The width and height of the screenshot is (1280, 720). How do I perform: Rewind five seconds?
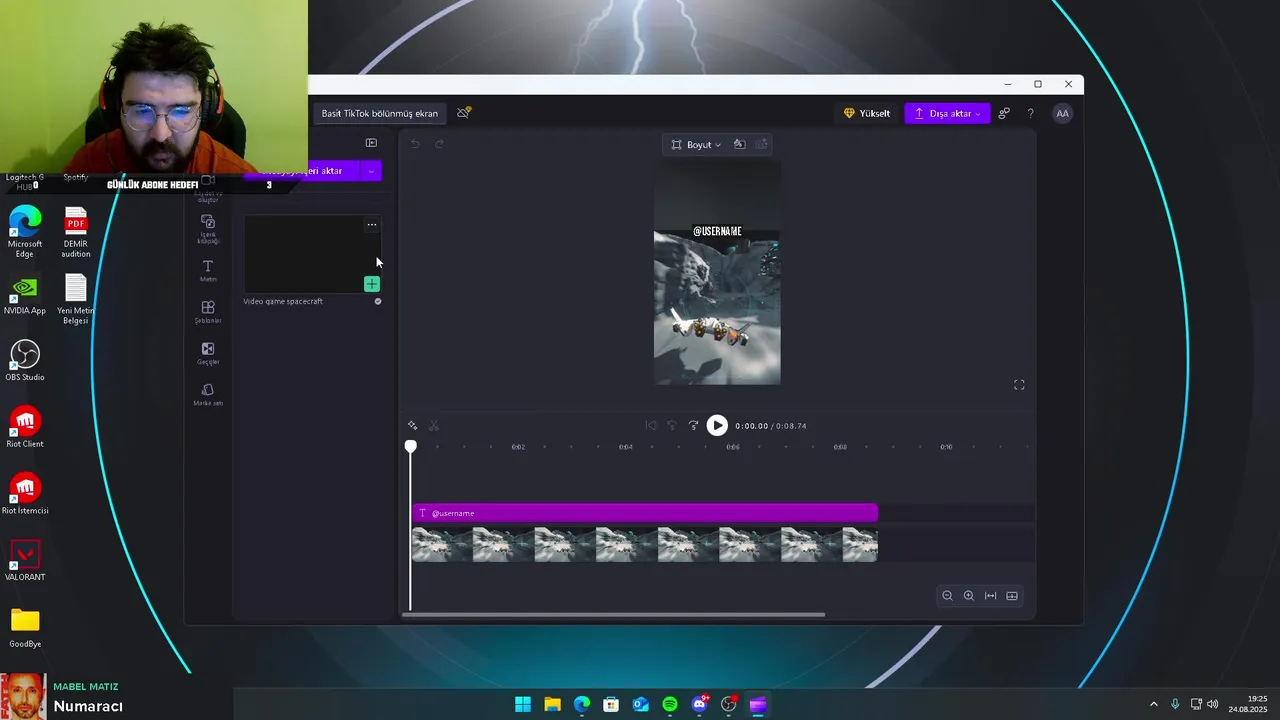click(672, 426)
